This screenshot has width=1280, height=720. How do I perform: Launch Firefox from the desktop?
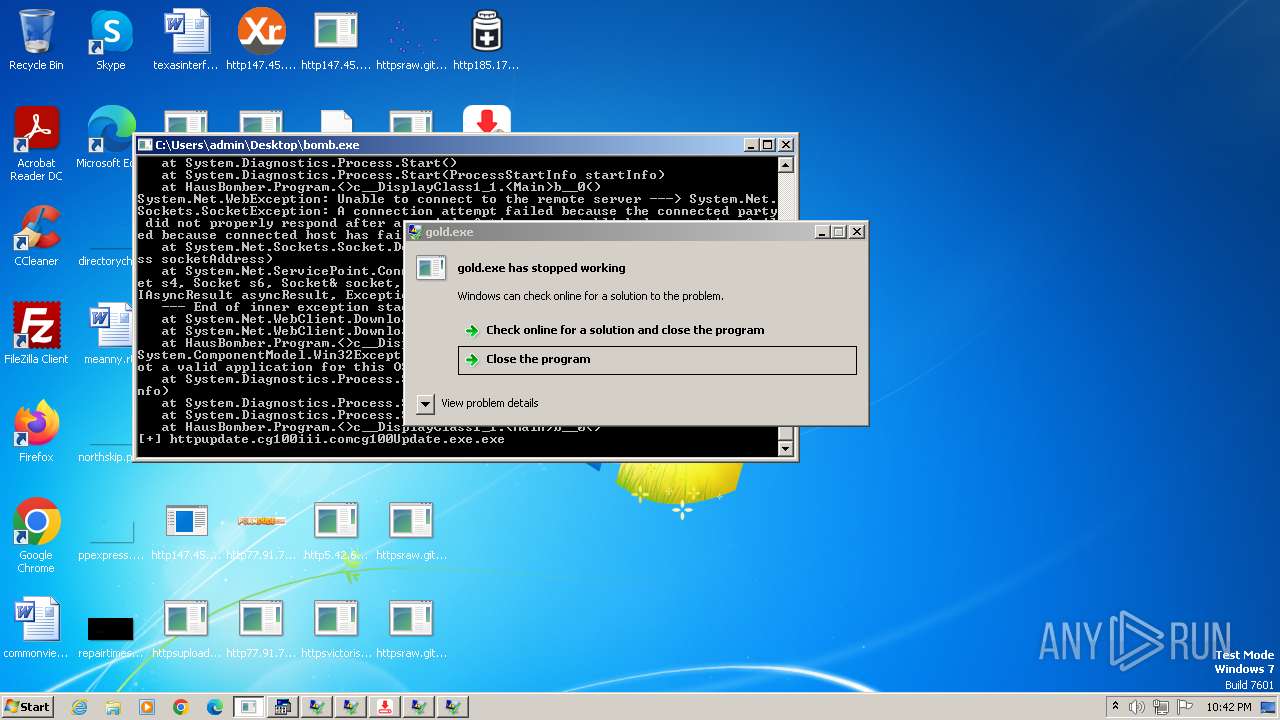36,432
